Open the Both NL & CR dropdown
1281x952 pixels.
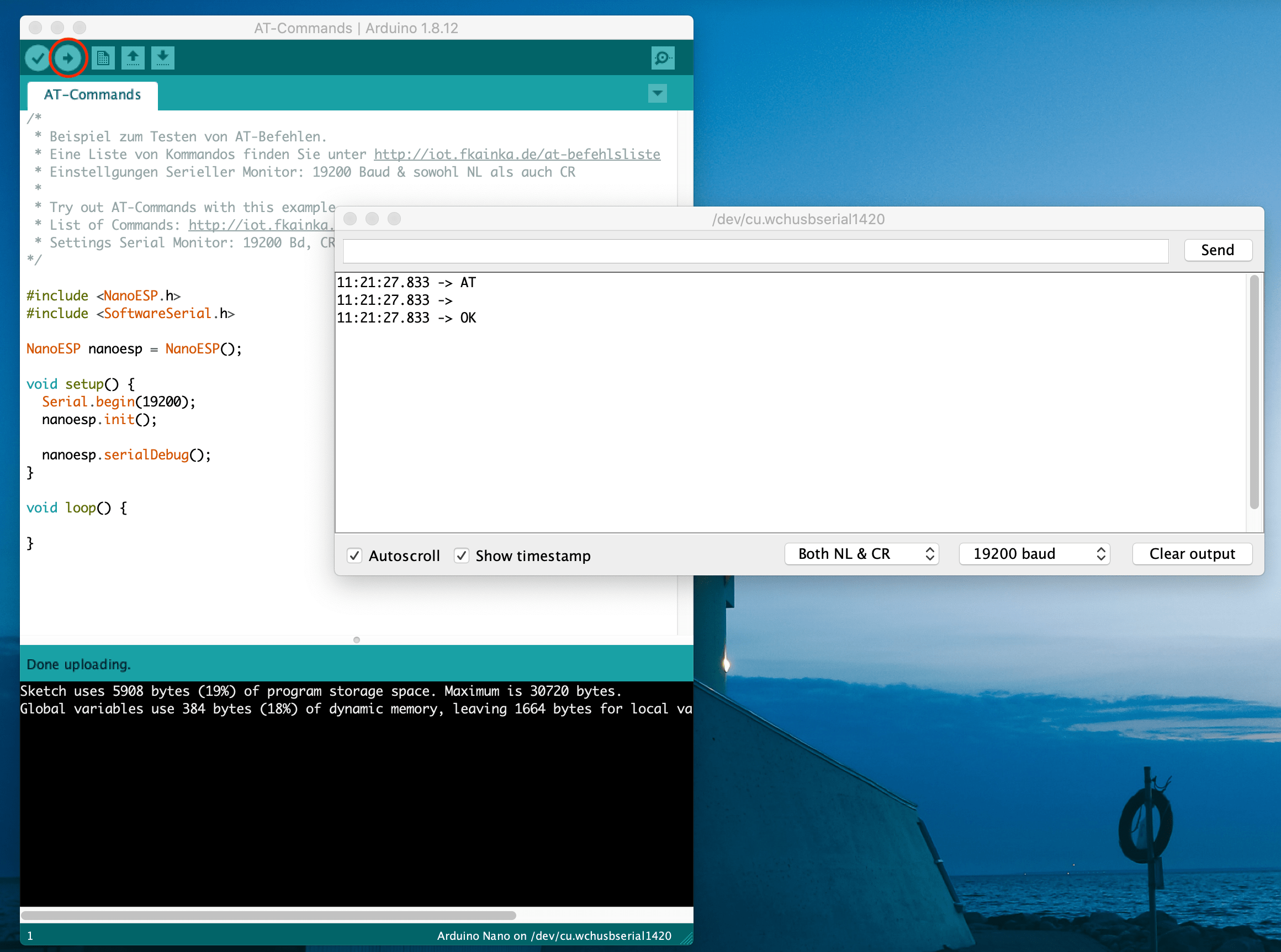861,554
